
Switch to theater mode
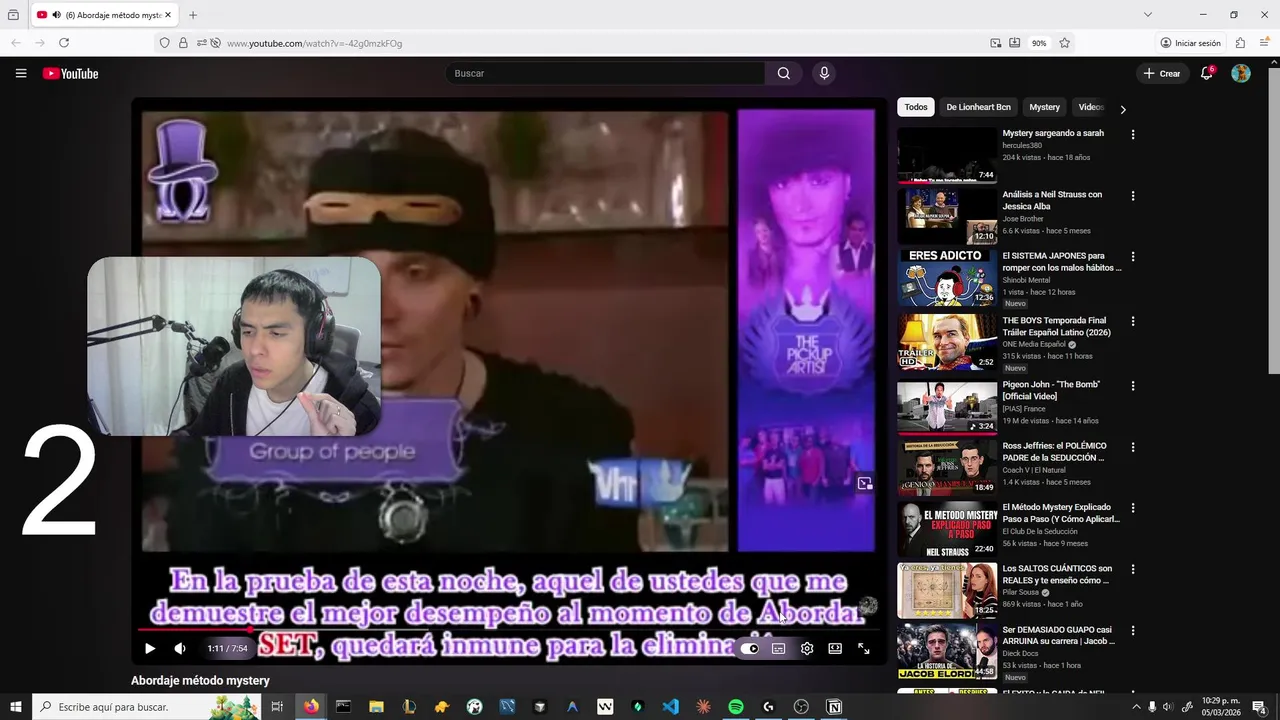tap(835, 648)
